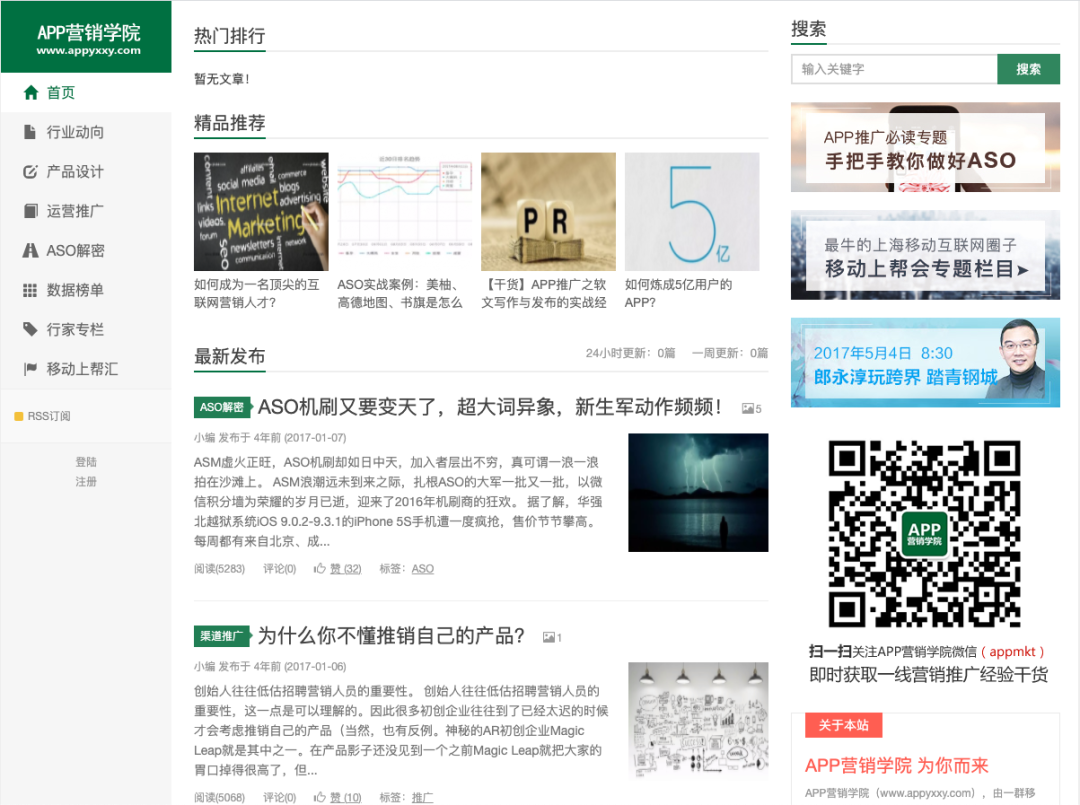Click the green 渠道推广 category tag

pos(222,636)
